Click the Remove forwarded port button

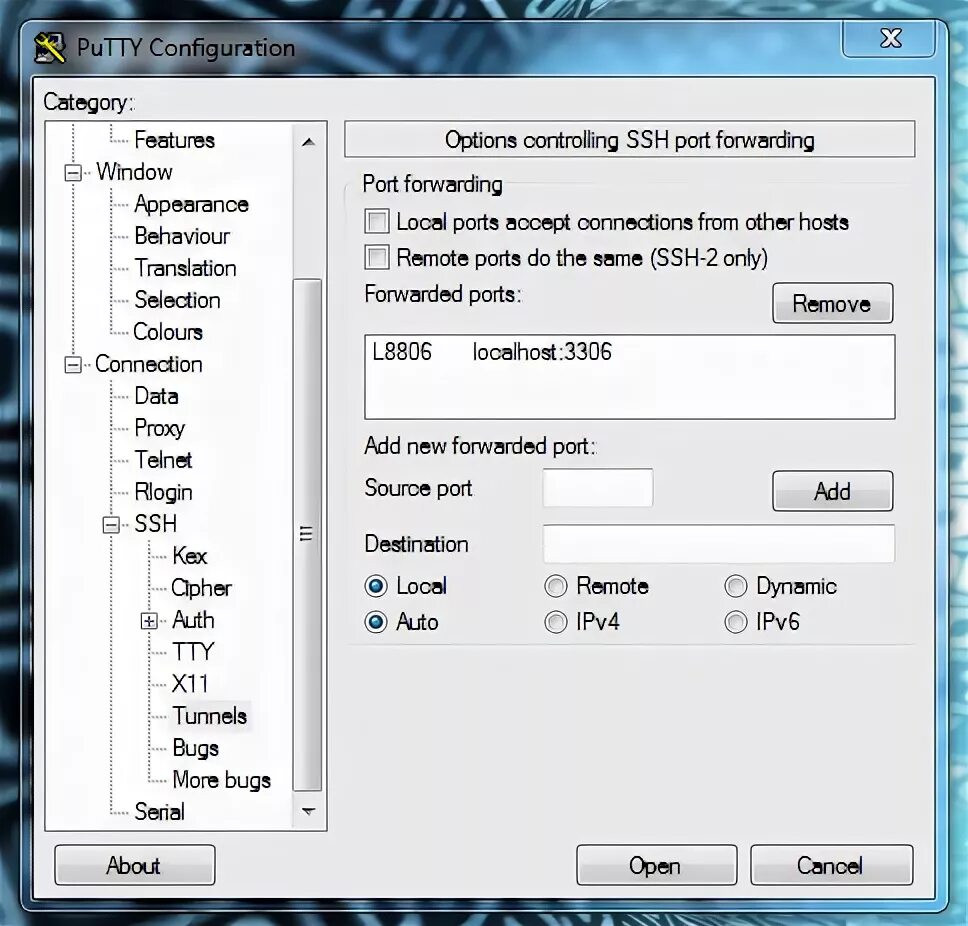tap(832, 303)
